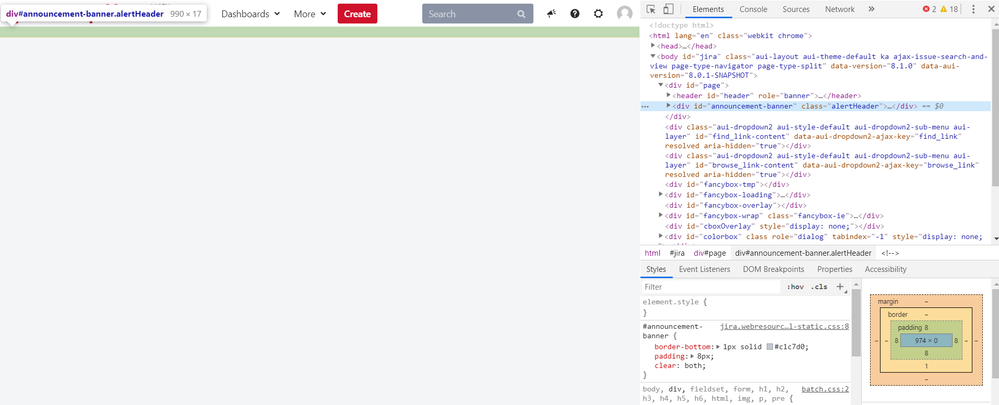Click the element.style rule block
Image resolution: width=999 pixels, height=405 pixels.
[745, 308]
